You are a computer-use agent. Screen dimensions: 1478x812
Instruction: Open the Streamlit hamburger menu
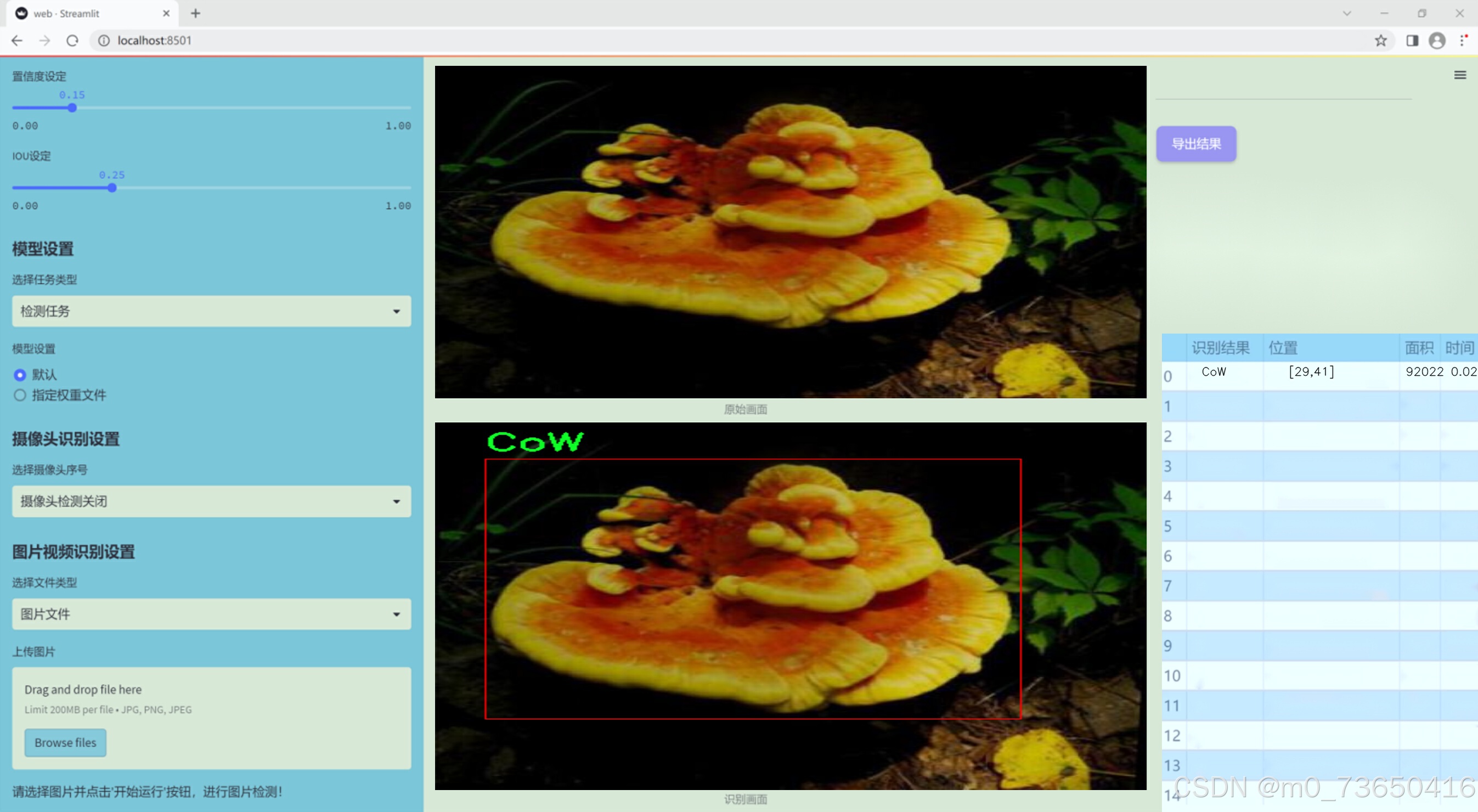coord(1460,75)
